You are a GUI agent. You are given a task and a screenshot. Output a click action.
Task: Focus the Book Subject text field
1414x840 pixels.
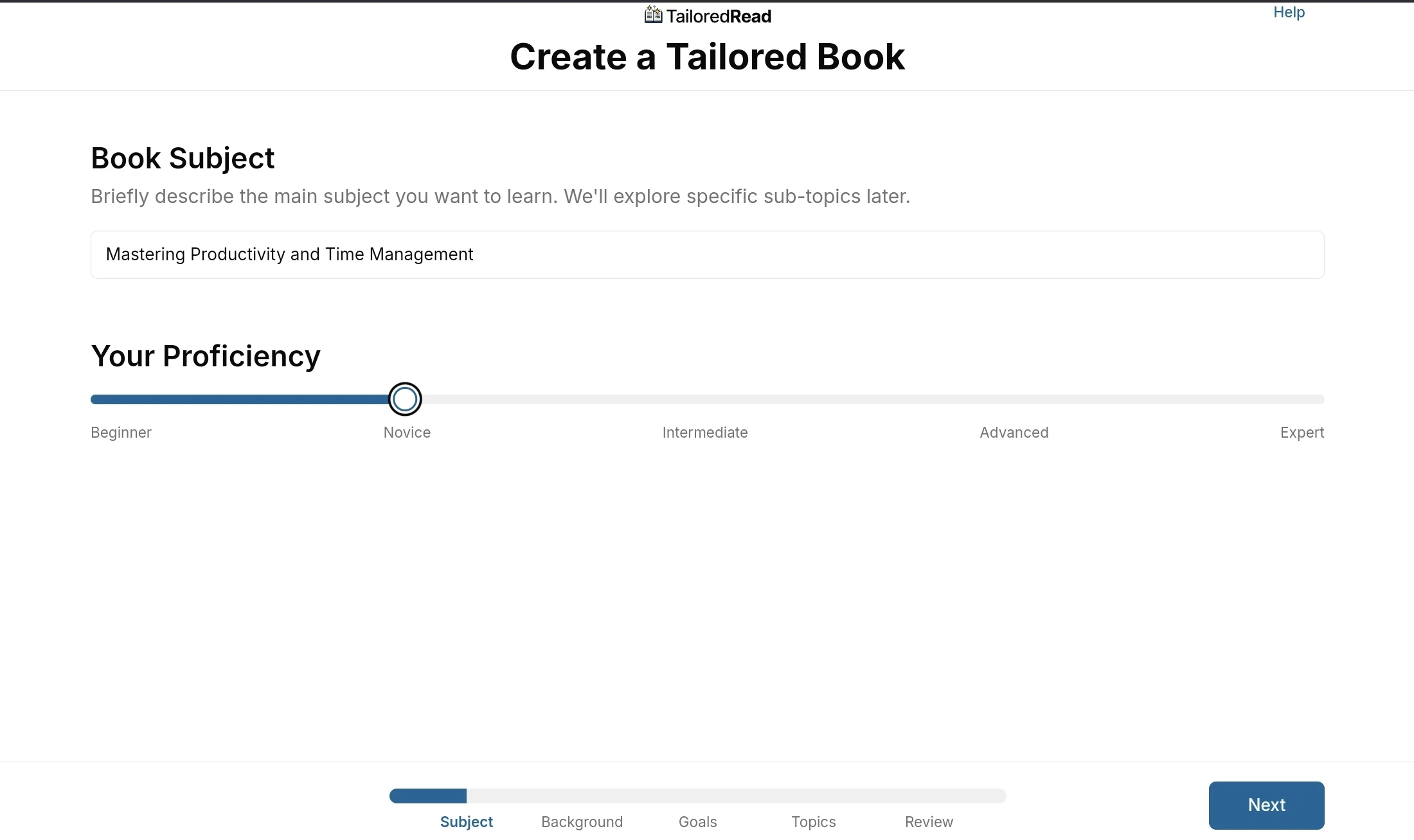tap(707, 255)
